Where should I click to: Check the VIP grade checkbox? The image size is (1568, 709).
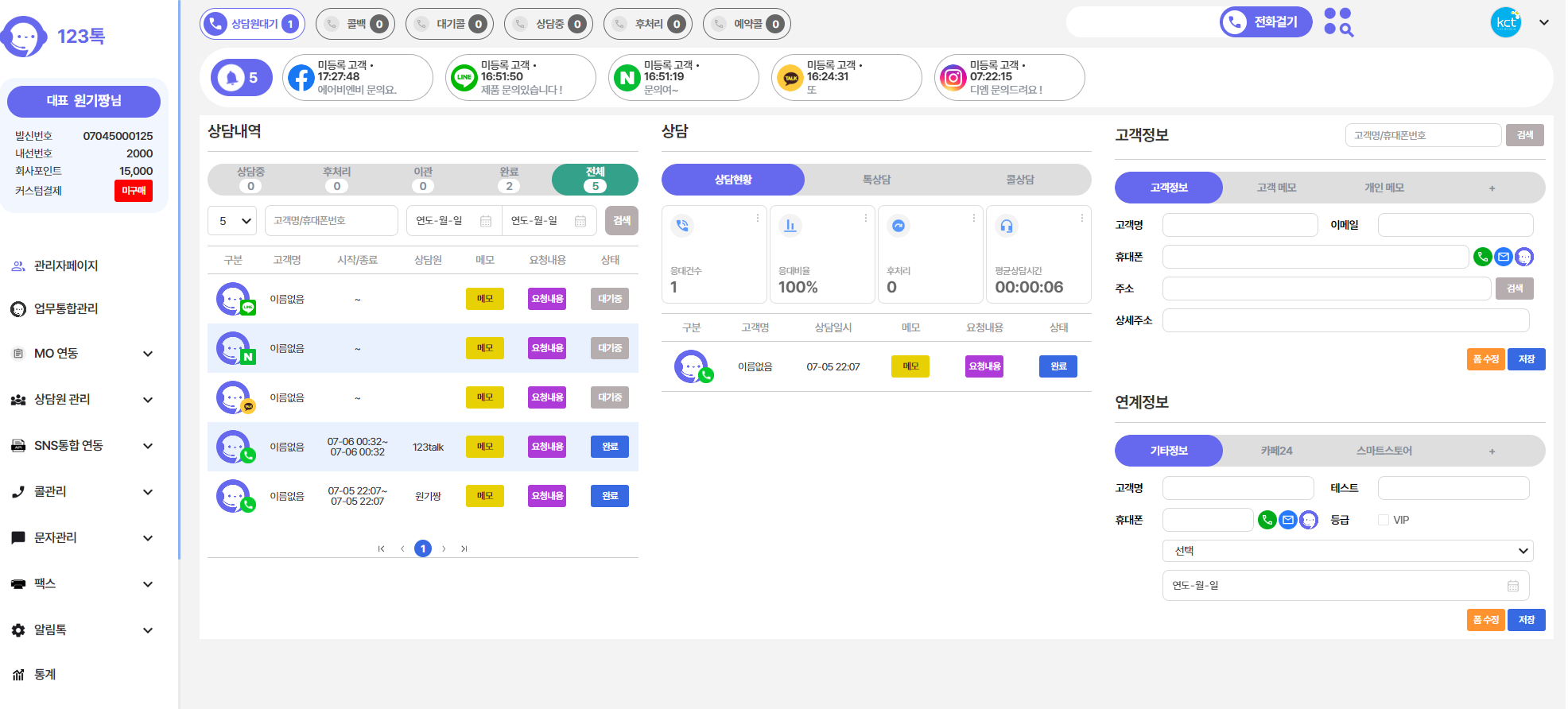[1384, 520]
